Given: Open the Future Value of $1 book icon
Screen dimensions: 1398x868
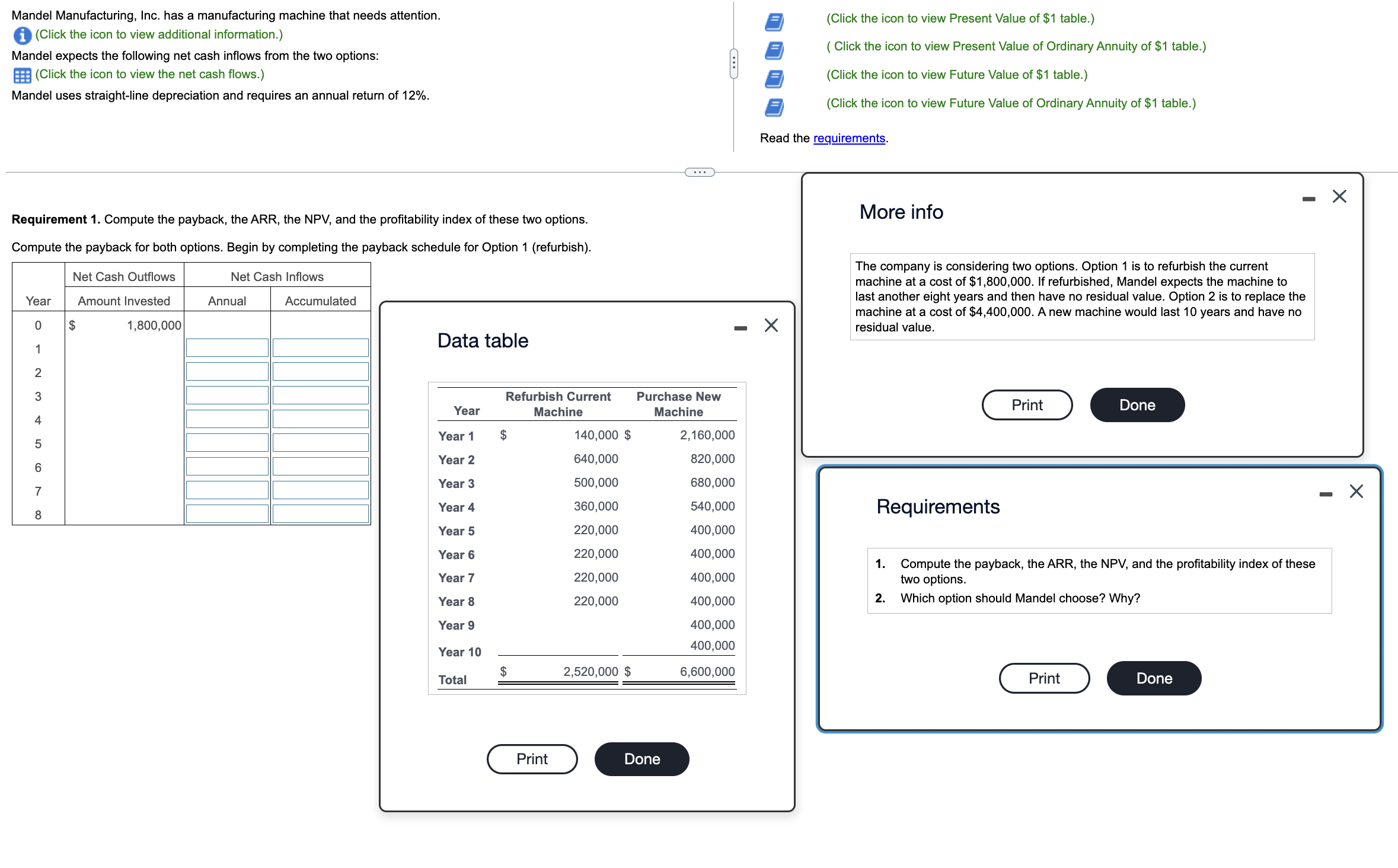Looking at the screenshot, I should coord(774,78).
